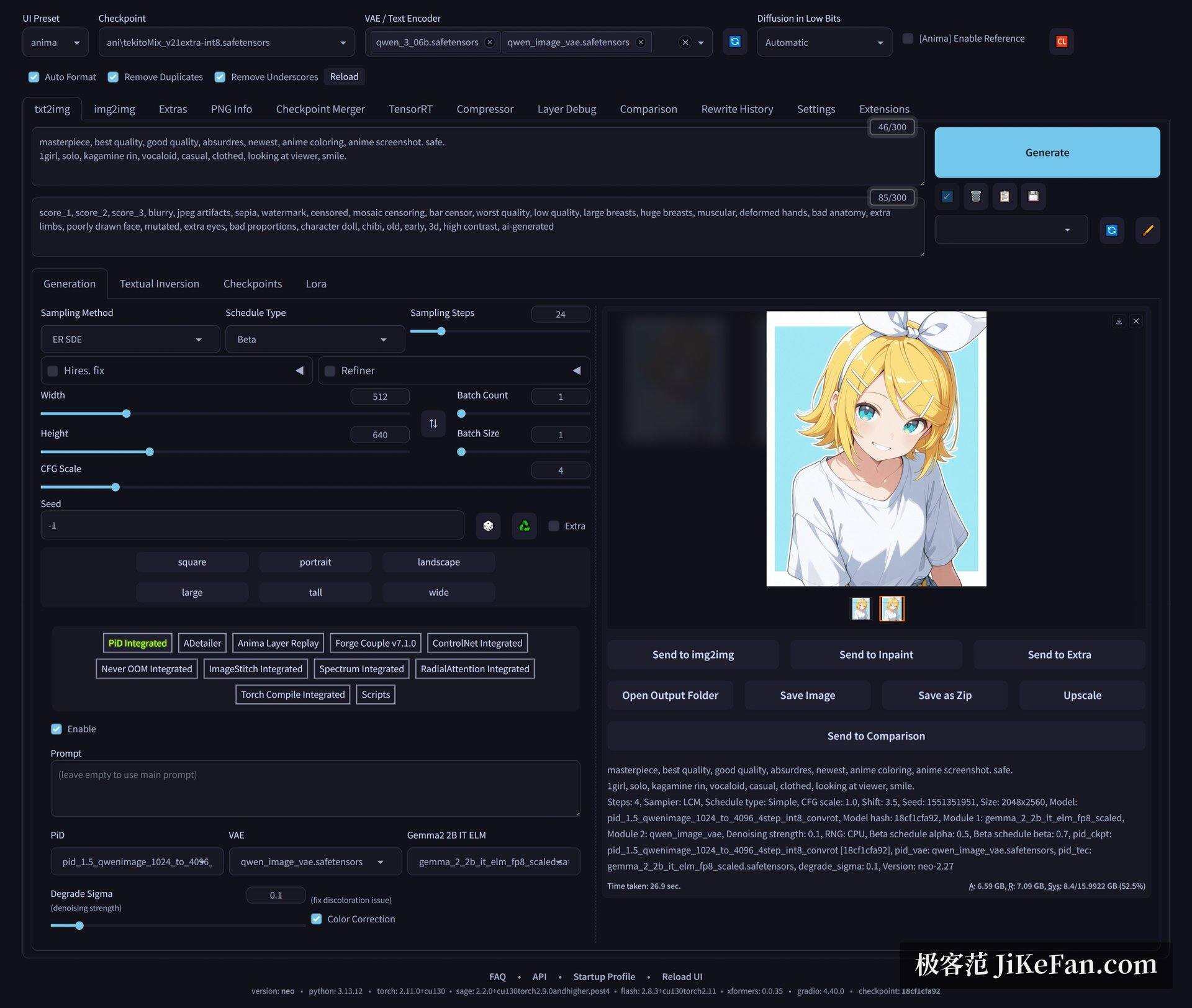Toggle the Auto Format checkbox
Image resolution: width=1192 pixels, height=1008 pixels.
34,77
